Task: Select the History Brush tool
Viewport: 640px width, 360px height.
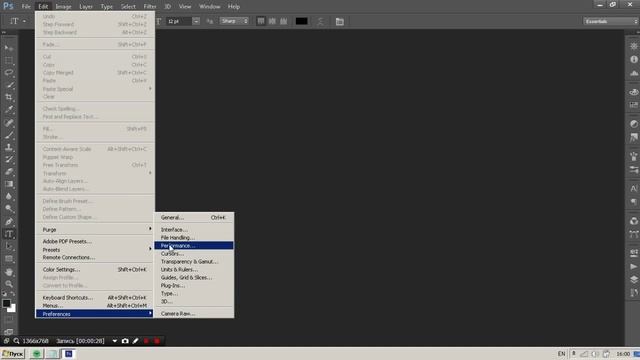Action: (x=9, y=159)
